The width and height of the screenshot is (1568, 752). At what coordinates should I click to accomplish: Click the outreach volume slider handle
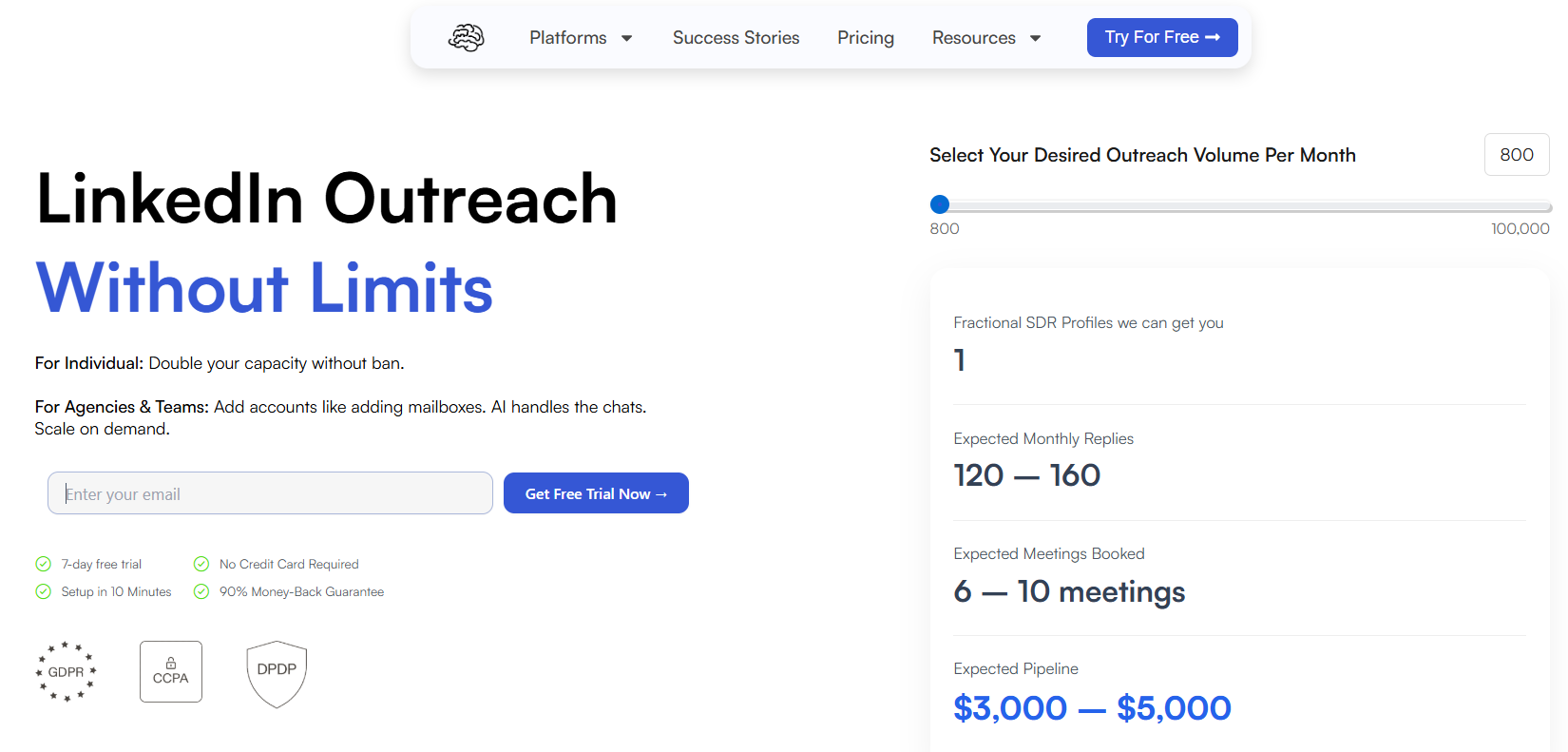(940, 204)
